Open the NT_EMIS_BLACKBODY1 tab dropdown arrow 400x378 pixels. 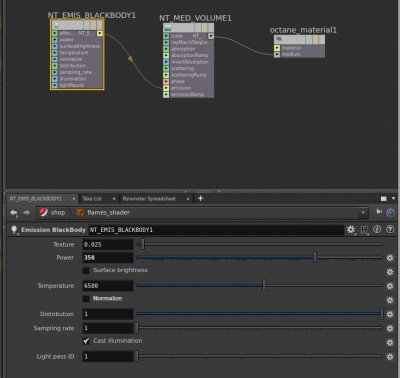(x=74, y=199)
